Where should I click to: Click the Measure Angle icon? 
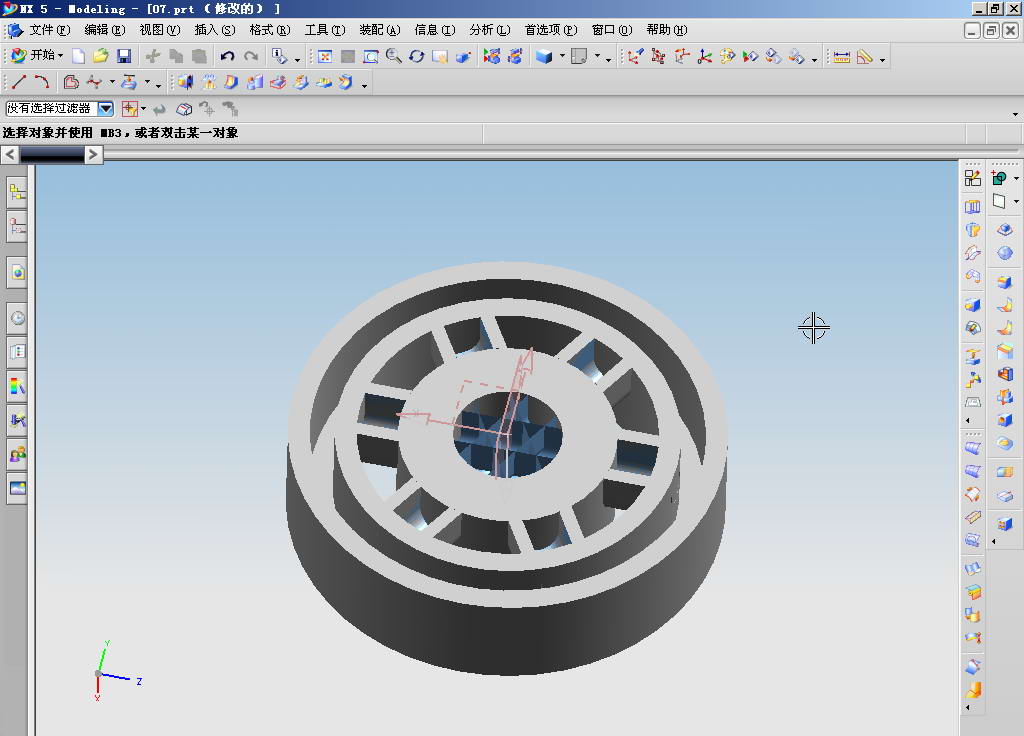tap(865, 57)
